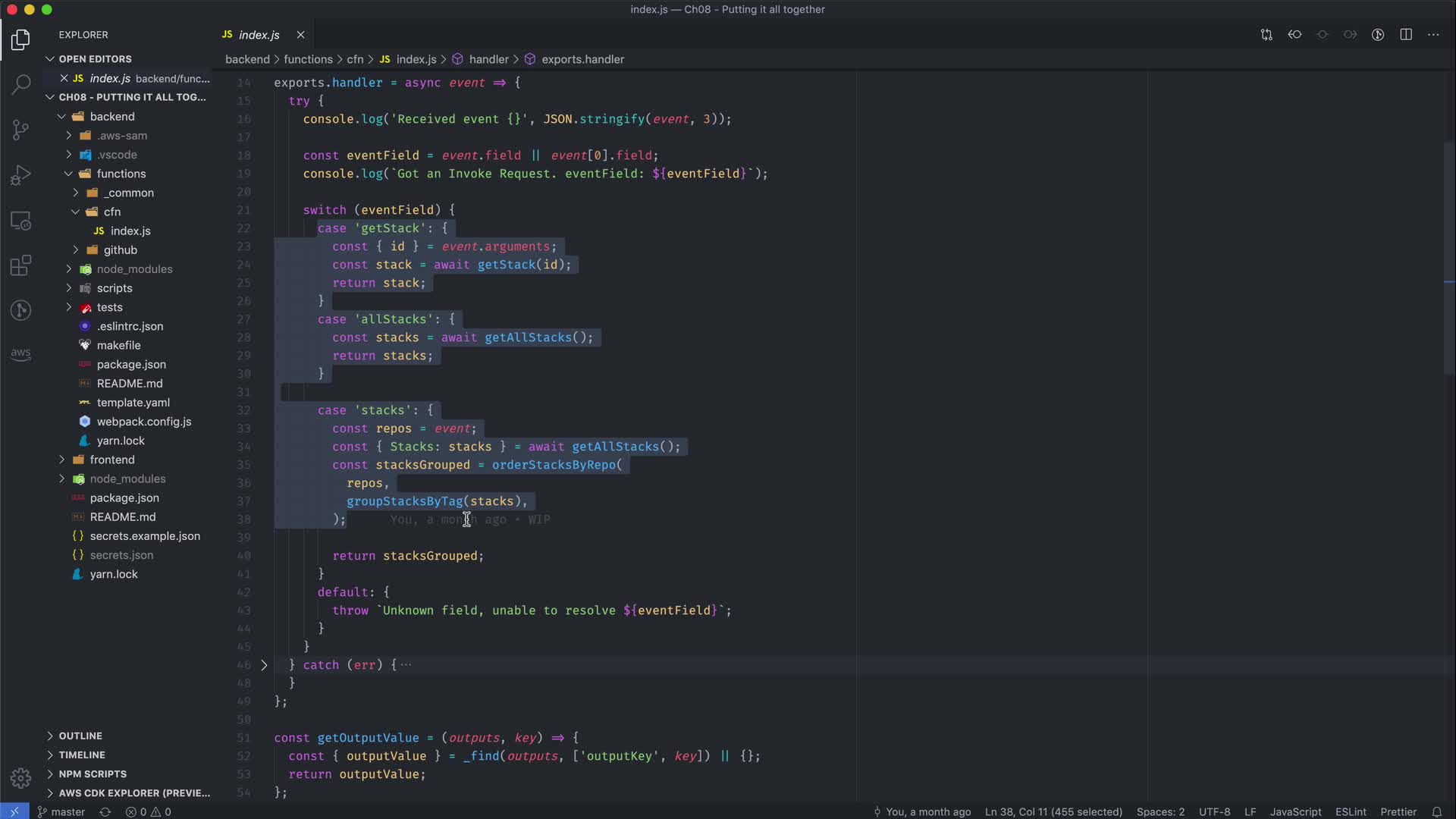This screenshot has height=819, width=1456.
Task: Toggle ESLint in the status bar
Action: click(x=1351, y=811)
